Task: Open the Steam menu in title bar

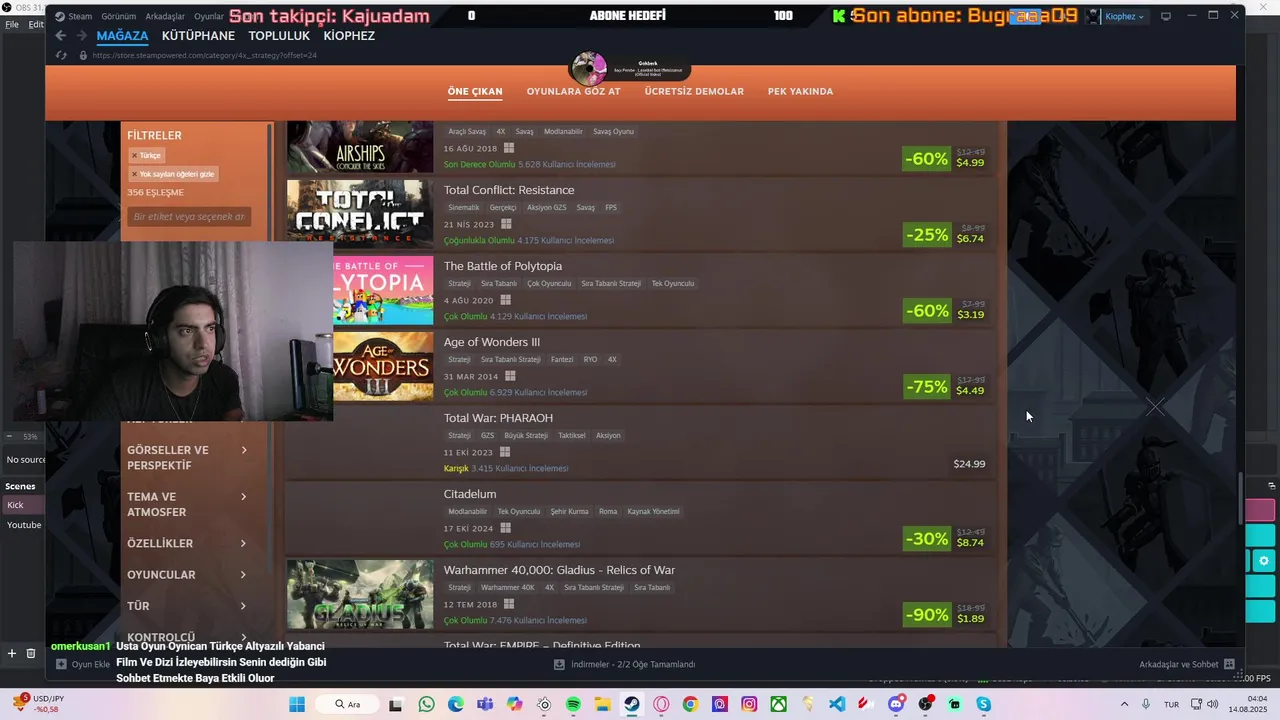Action: click(74, 17)
